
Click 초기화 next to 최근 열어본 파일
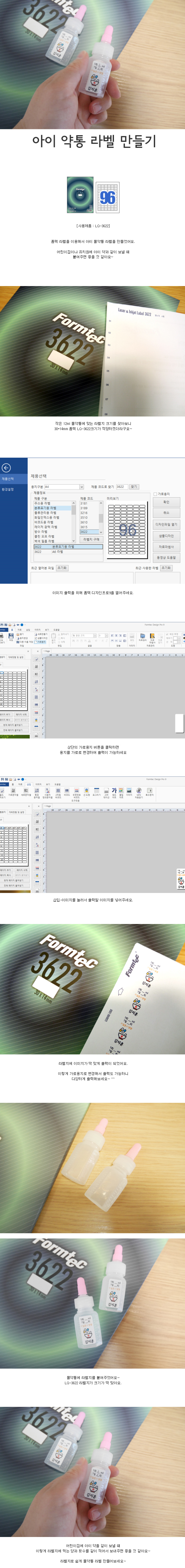pos(62,568)
